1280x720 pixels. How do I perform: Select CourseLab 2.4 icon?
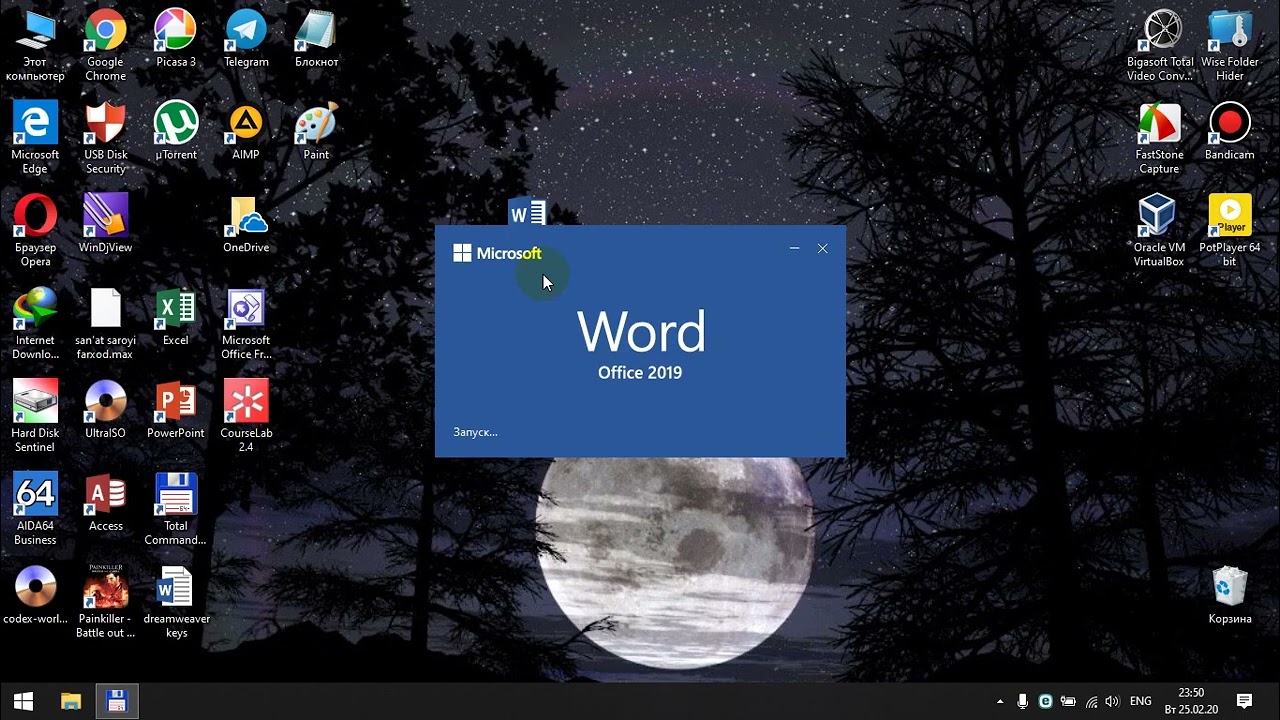246,418
